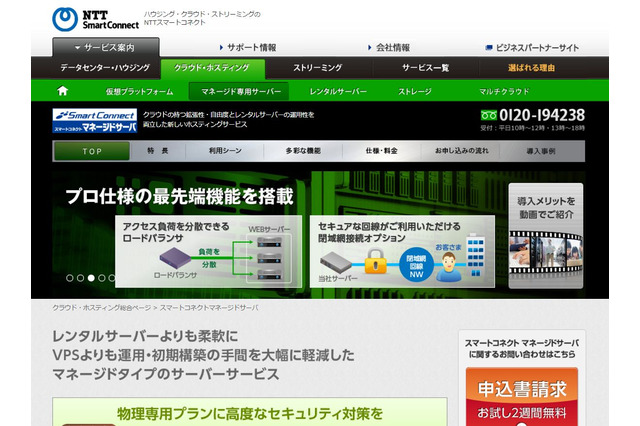Open マルチクラウド submenu
640x426 pixels.
504,91
